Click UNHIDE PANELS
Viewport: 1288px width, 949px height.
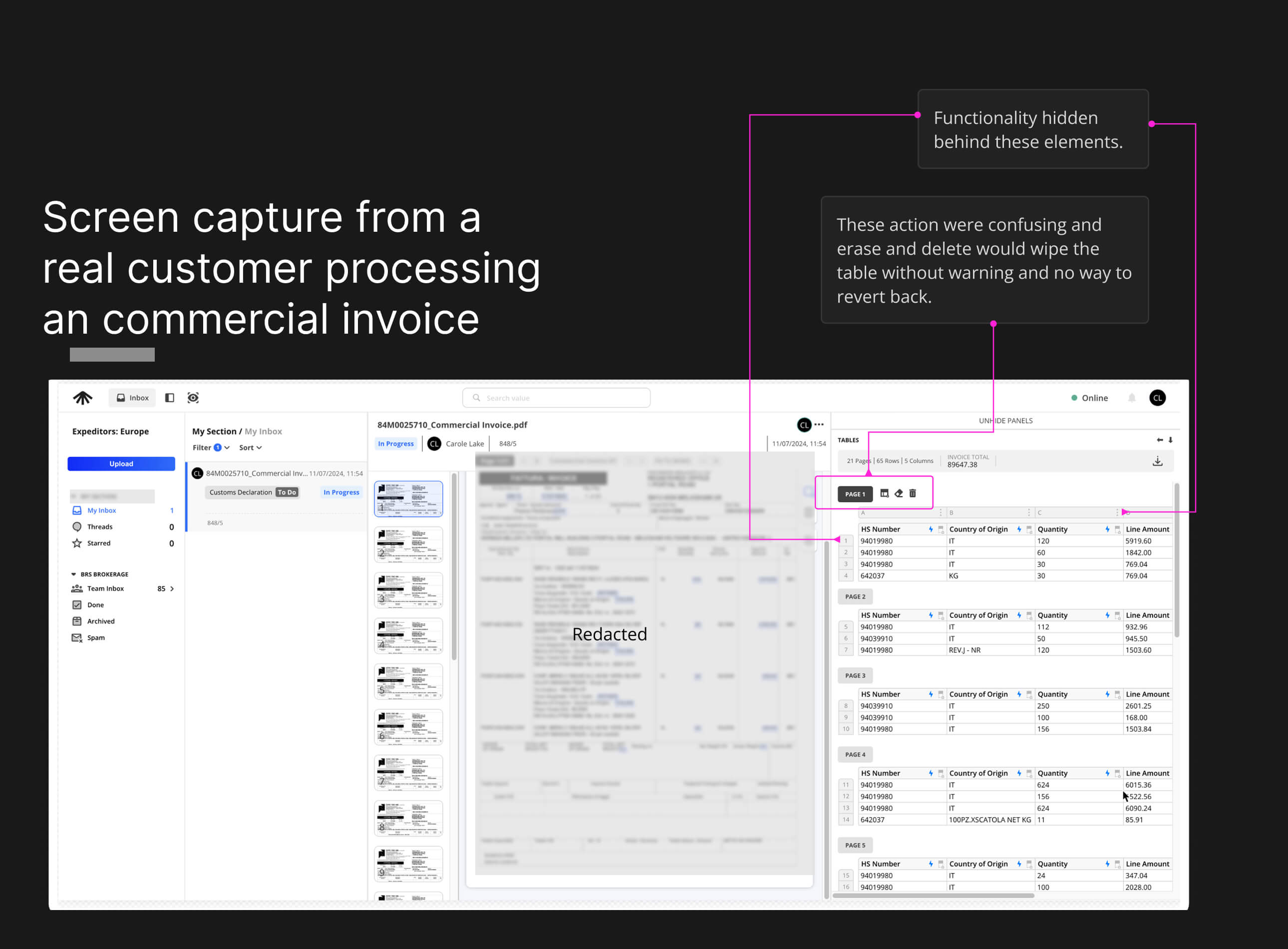[1005, 421]
